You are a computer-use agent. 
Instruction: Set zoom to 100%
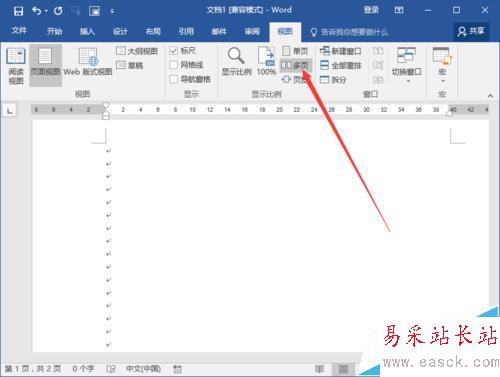click(266, 62)
